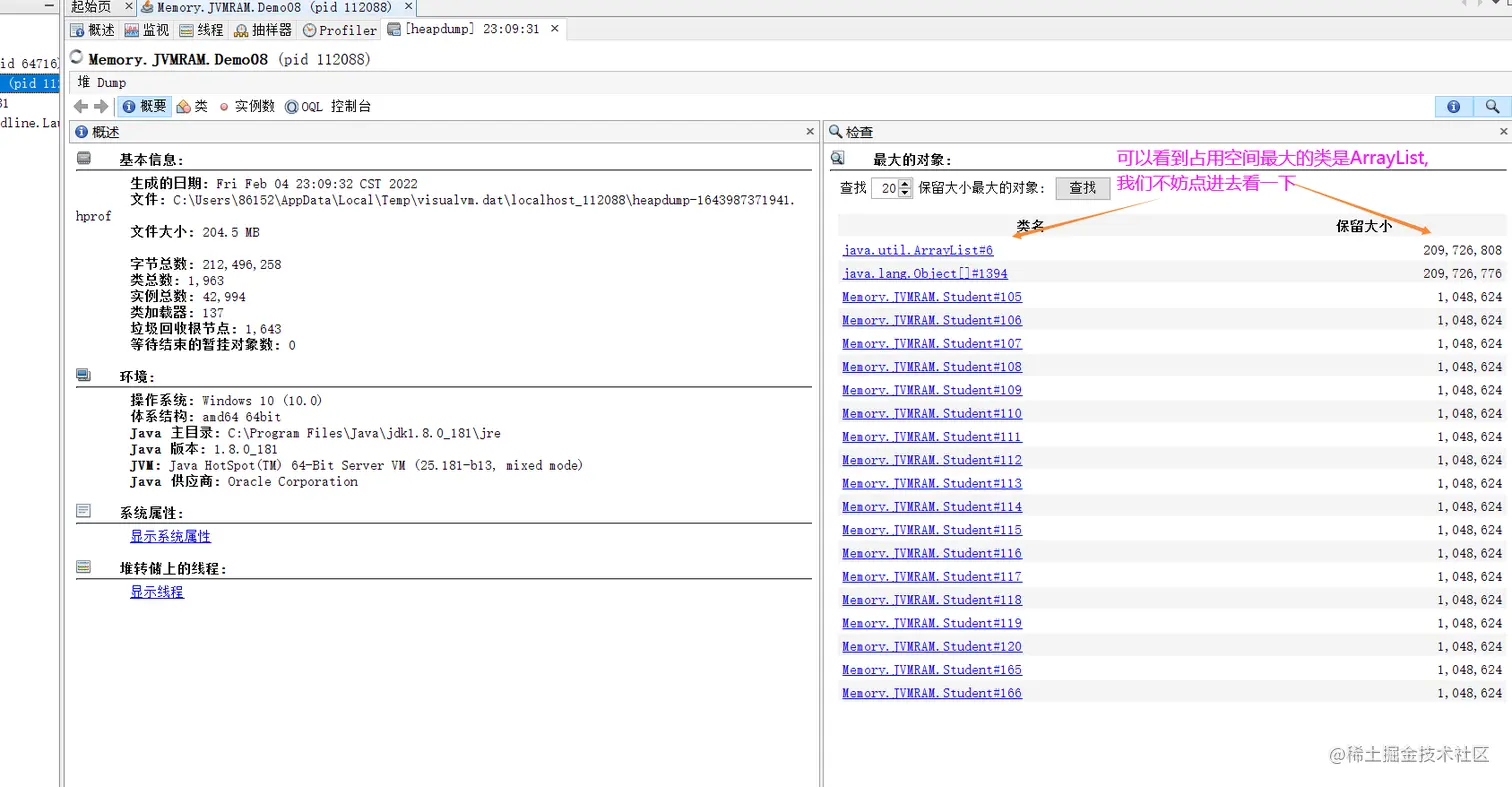
Task: Switch to the 类 classes view
Action: click(x=192, y=106)
